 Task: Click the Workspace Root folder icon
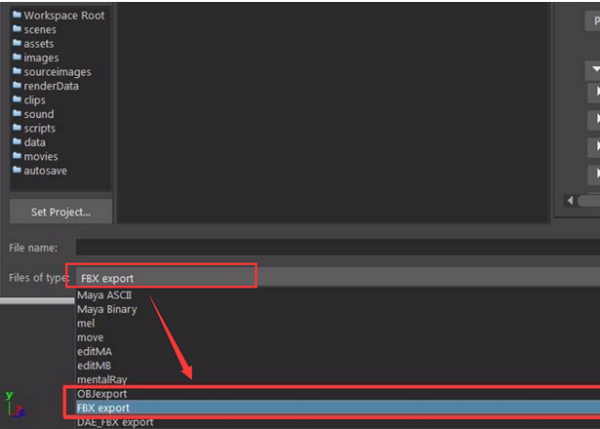(17, 15)
